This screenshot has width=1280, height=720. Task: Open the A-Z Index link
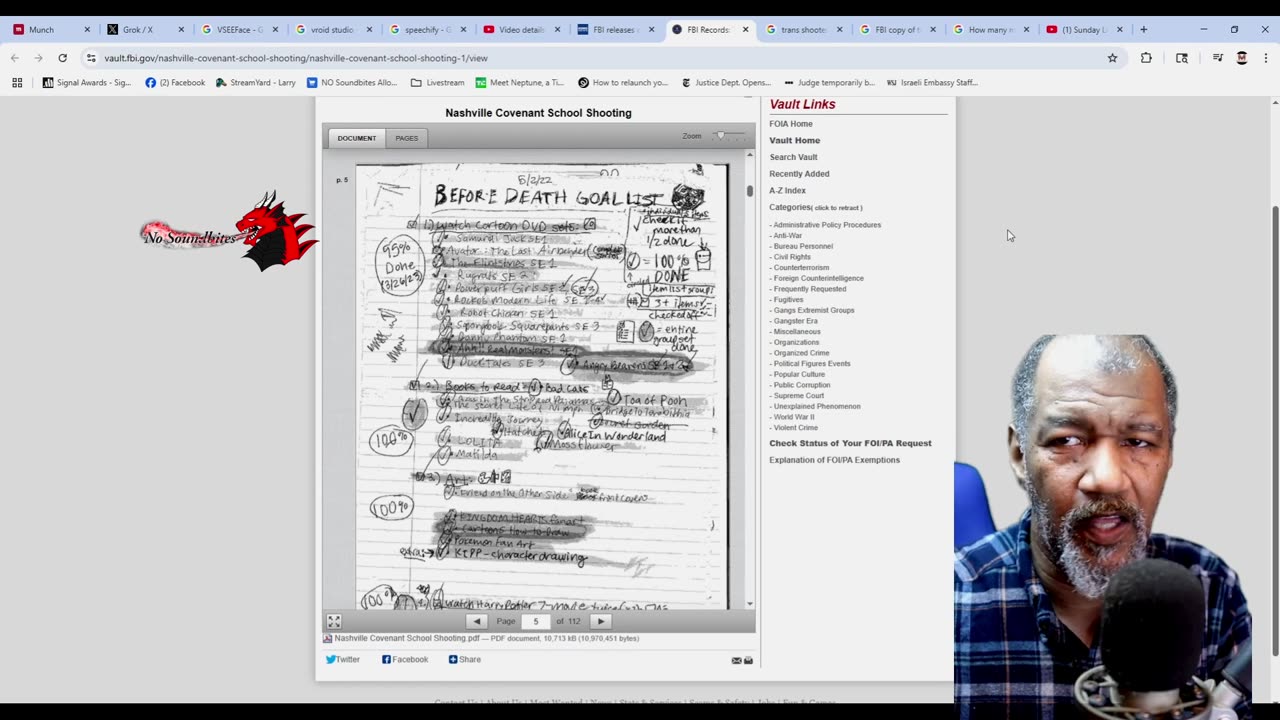[x=787, y=190]
